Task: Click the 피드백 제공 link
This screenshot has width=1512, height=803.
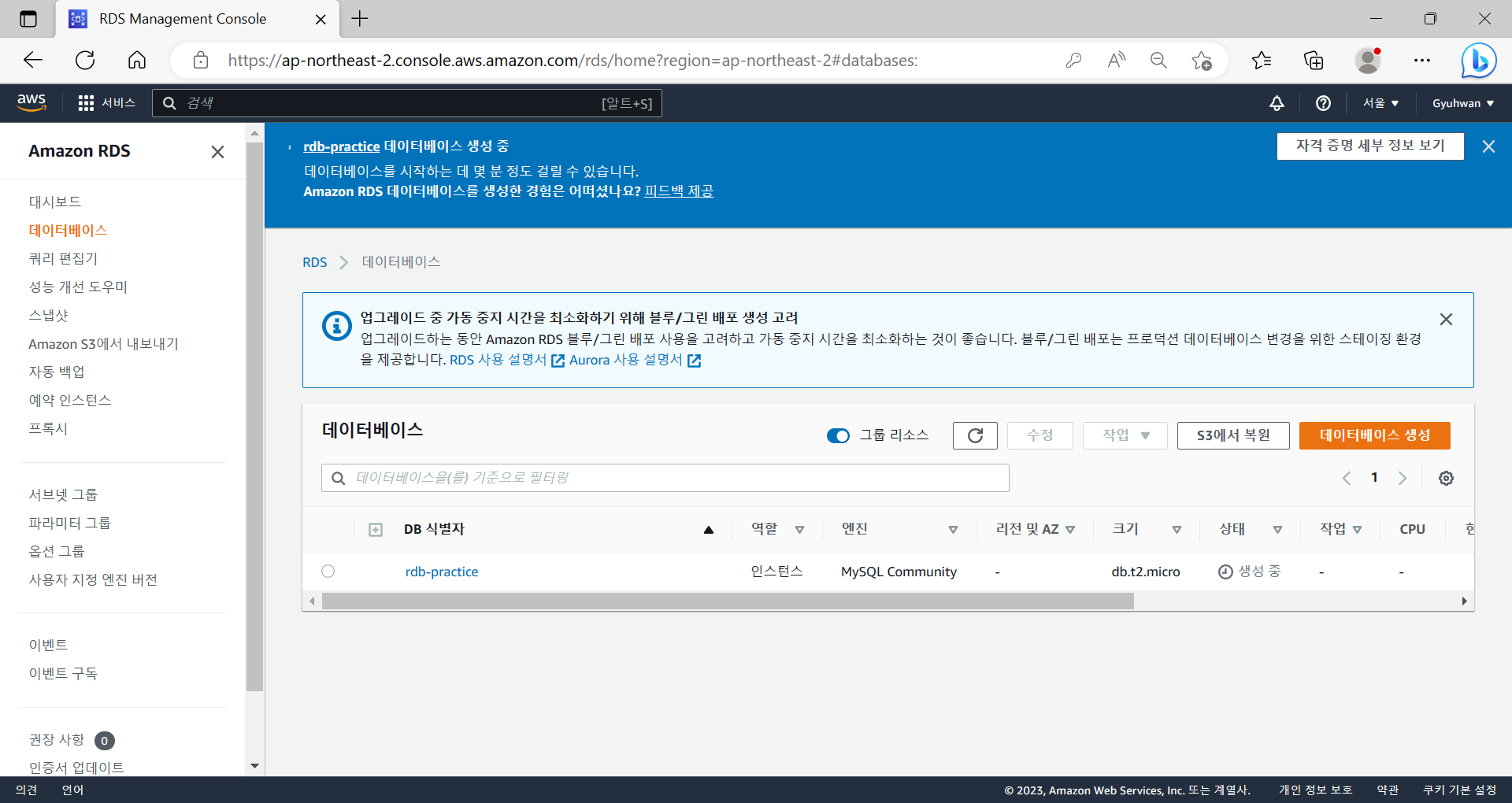Action: (x=679, y=191)
